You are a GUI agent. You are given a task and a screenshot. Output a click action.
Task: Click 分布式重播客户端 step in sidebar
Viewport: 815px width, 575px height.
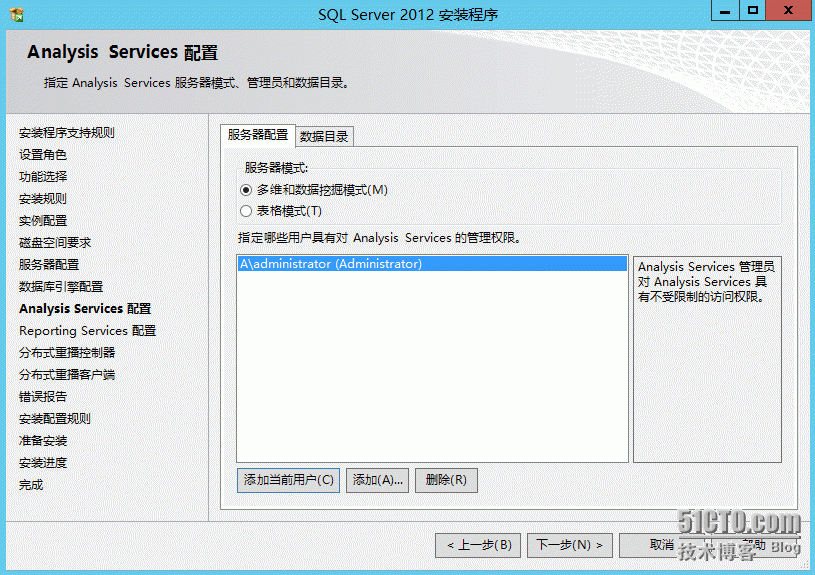(x=67, y=375)
